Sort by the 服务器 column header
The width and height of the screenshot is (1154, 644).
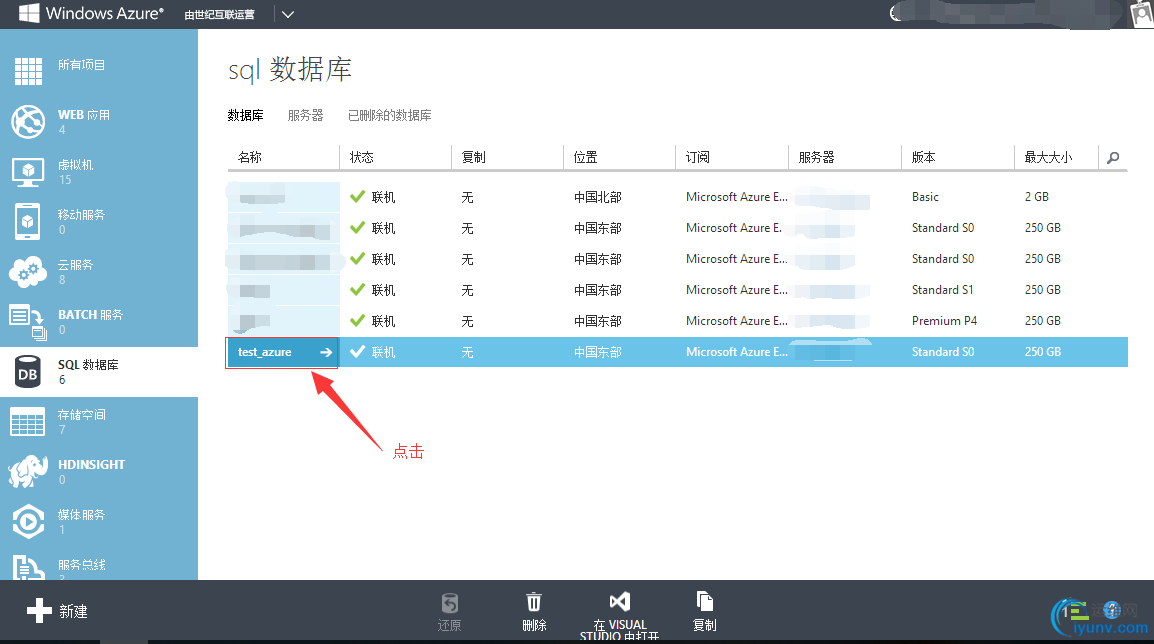point(816,158)
